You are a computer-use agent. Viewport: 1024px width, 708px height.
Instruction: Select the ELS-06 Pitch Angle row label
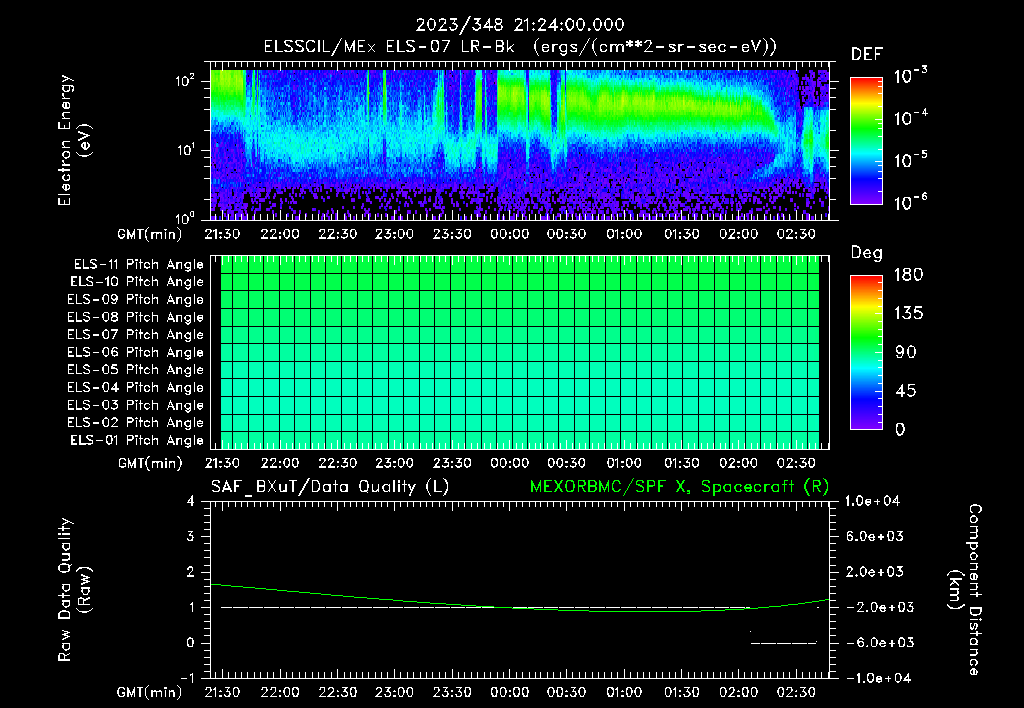(x=136, y=353)
